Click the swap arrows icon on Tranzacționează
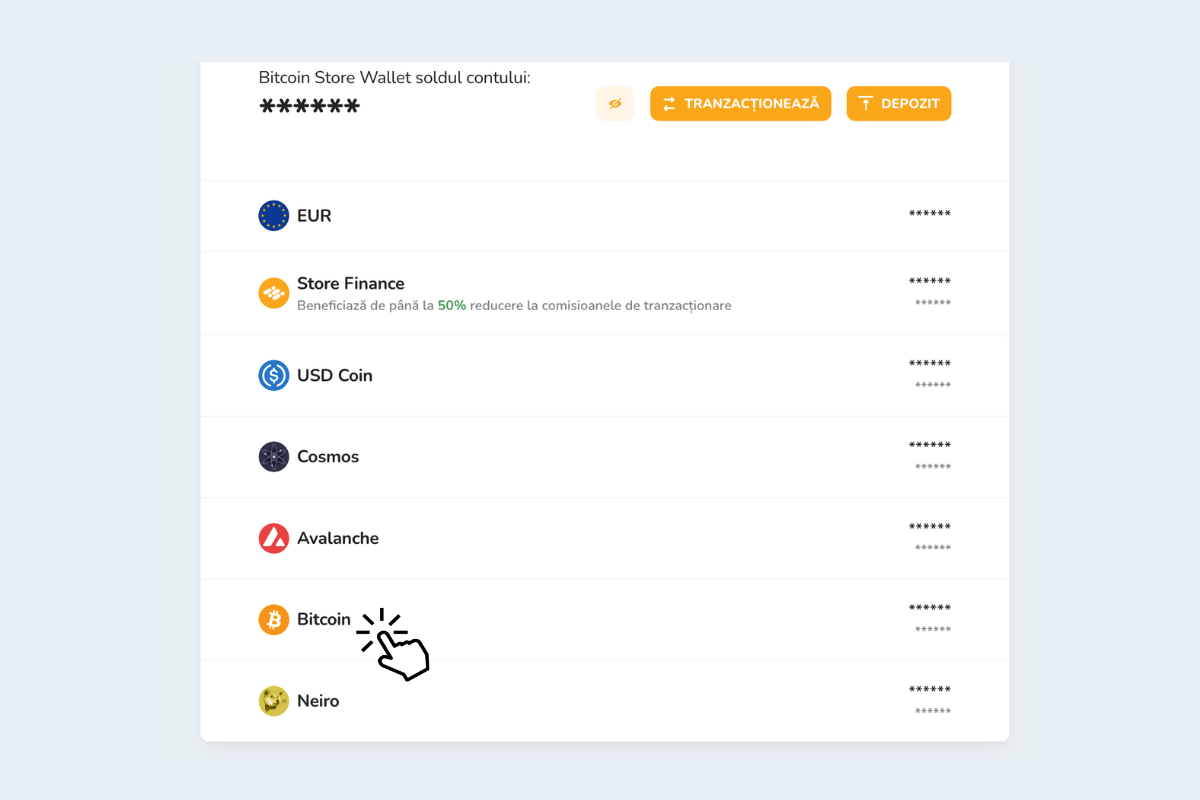 coord(668,103)
